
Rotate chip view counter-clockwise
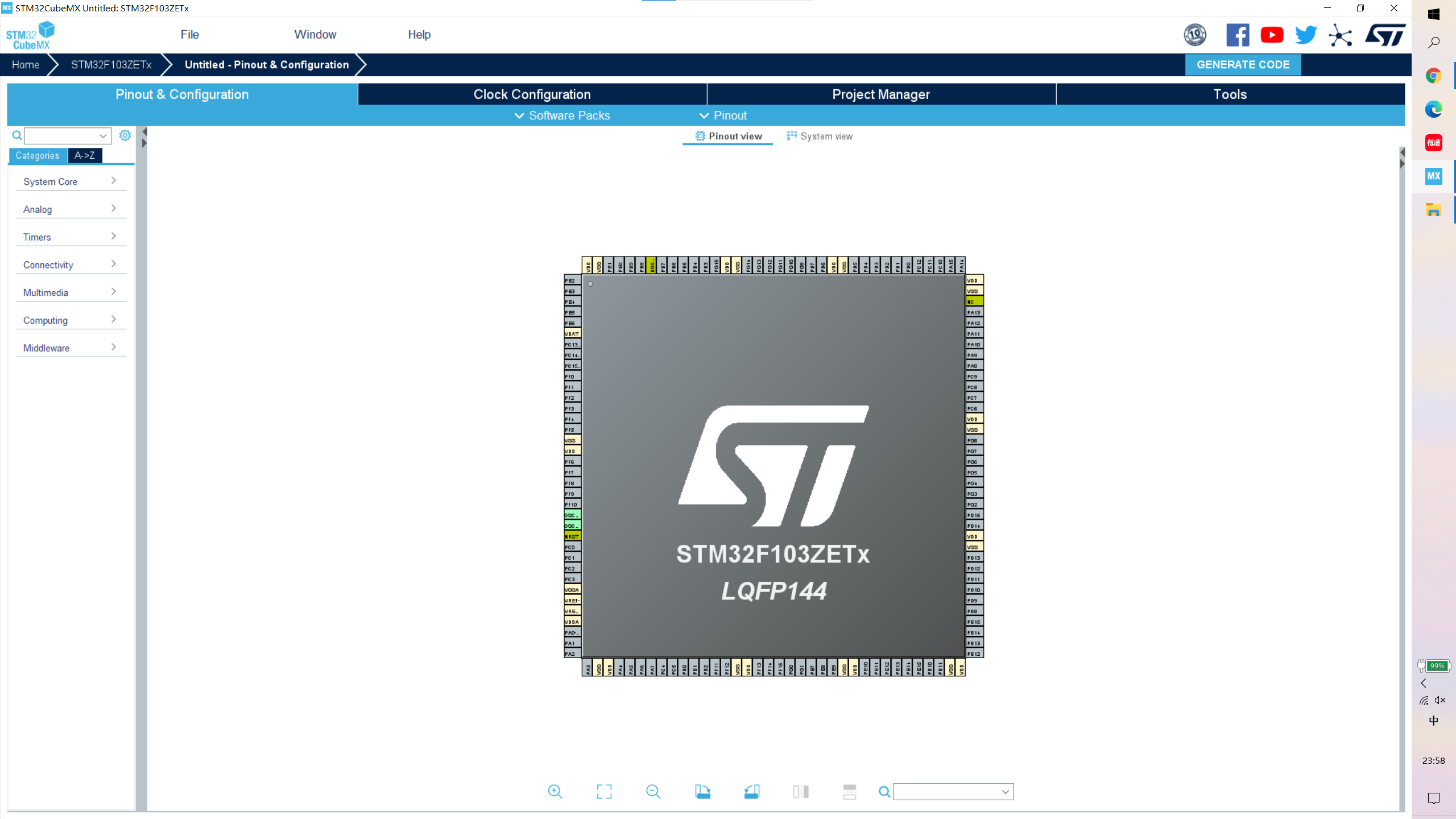click(x=751, y=791)
